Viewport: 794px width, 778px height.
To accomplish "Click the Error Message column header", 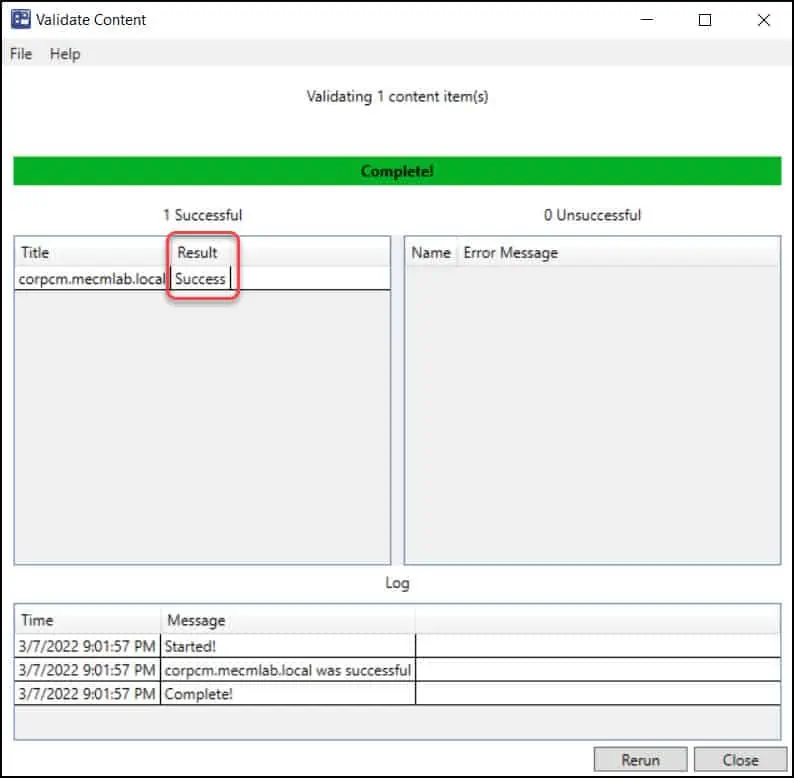I will (x=511, y=252).
